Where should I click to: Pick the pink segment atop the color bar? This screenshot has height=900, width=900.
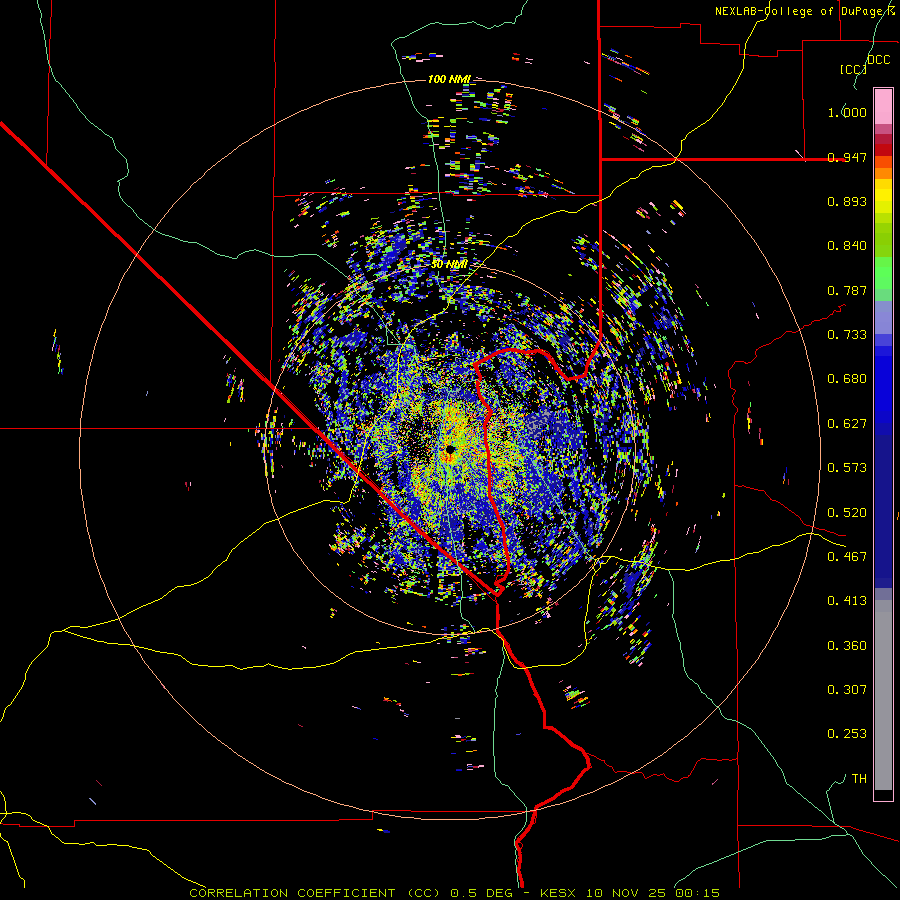(x=883, y=107)
